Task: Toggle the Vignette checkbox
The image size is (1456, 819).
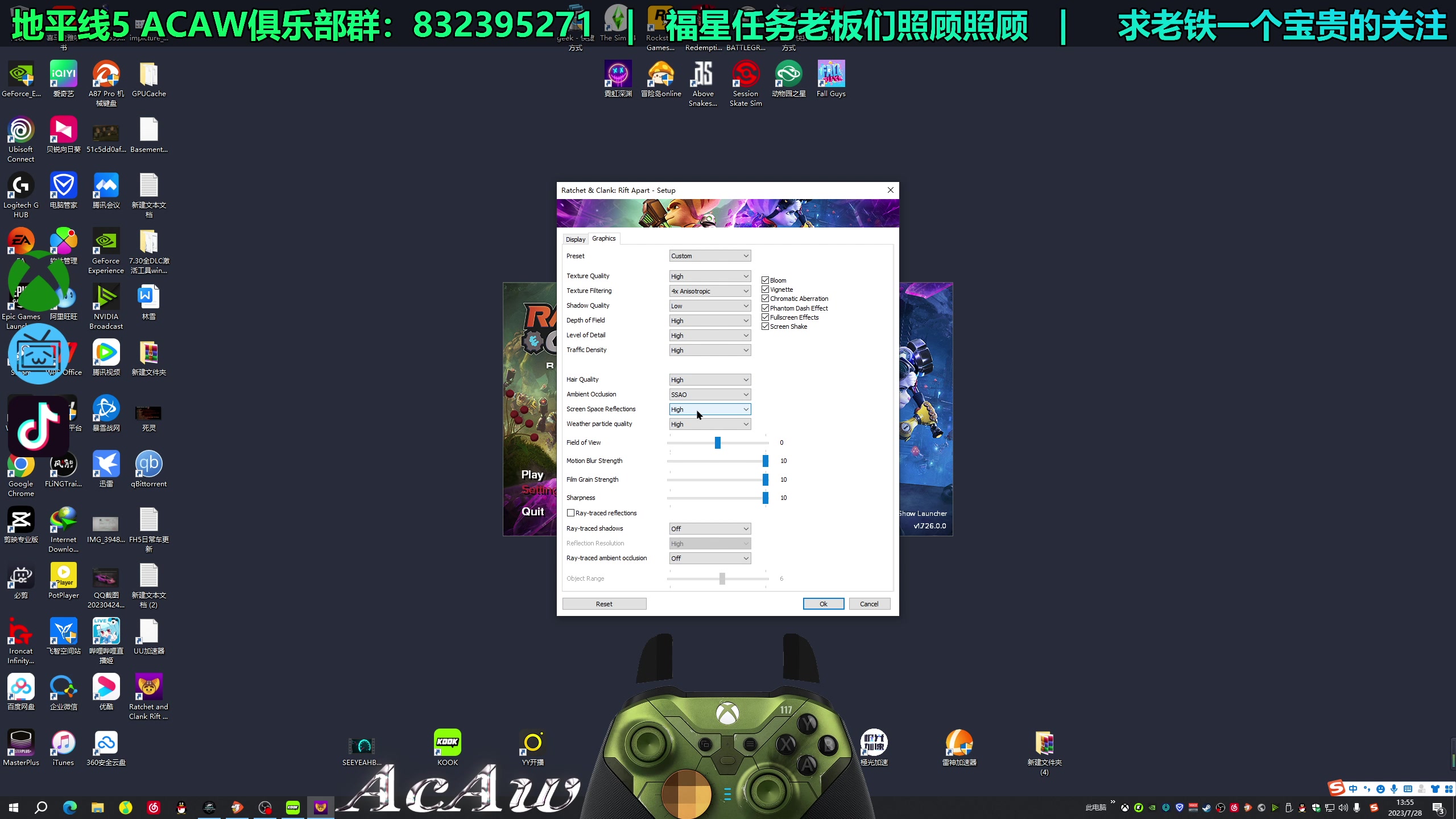Action: coord(765,289)
